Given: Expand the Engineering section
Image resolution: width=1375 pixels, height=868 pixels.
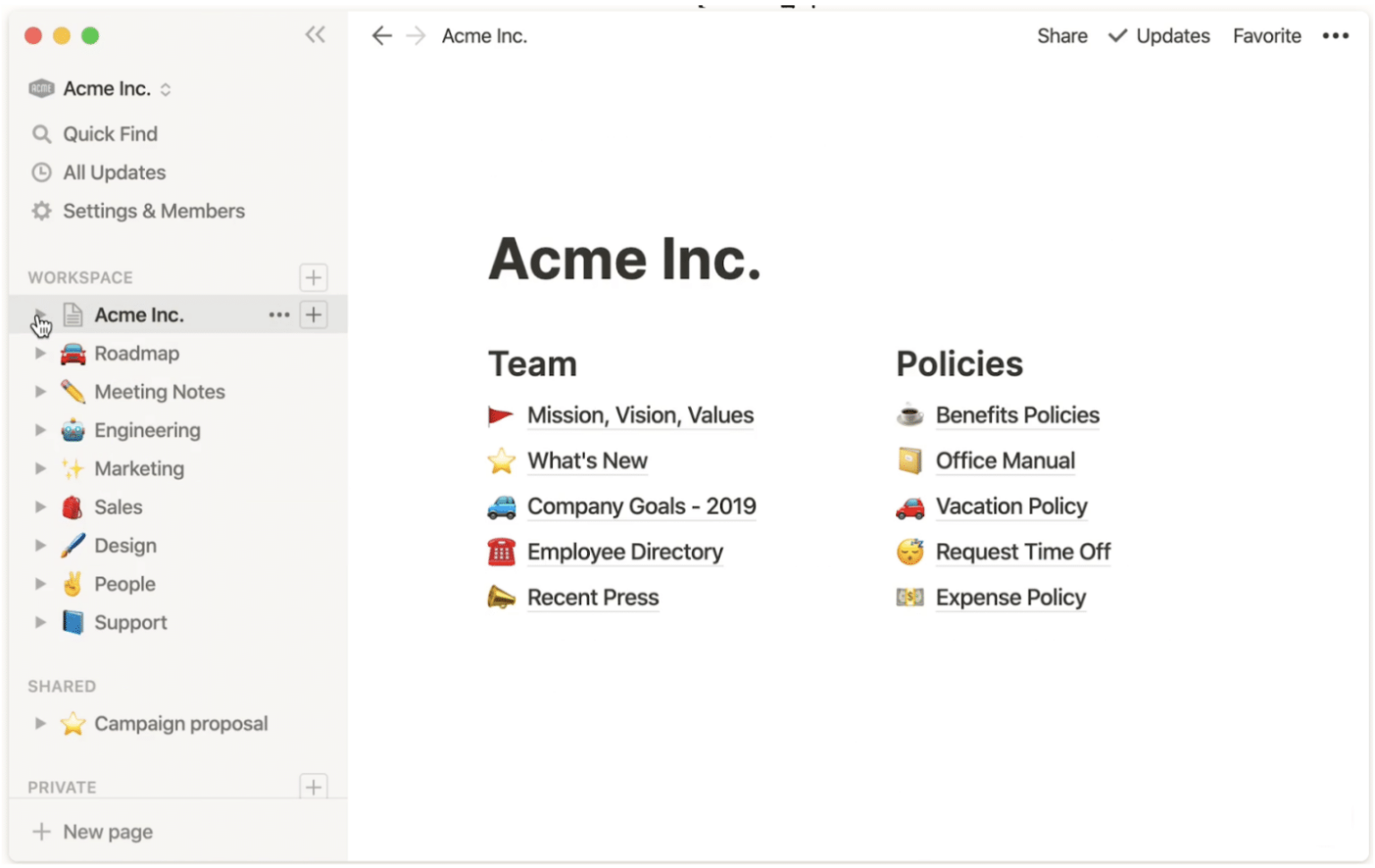Looking at the screenshot, I should coord(40,430).
